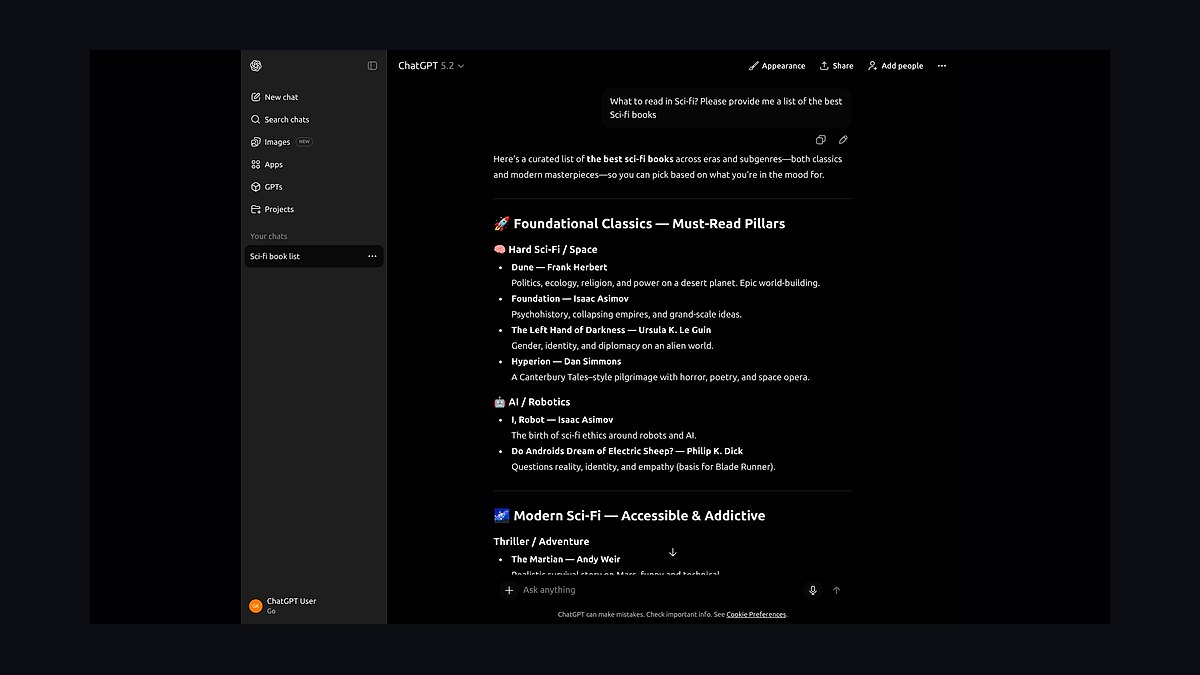Click the Search chats magnifier icon

tap(256, 119)
